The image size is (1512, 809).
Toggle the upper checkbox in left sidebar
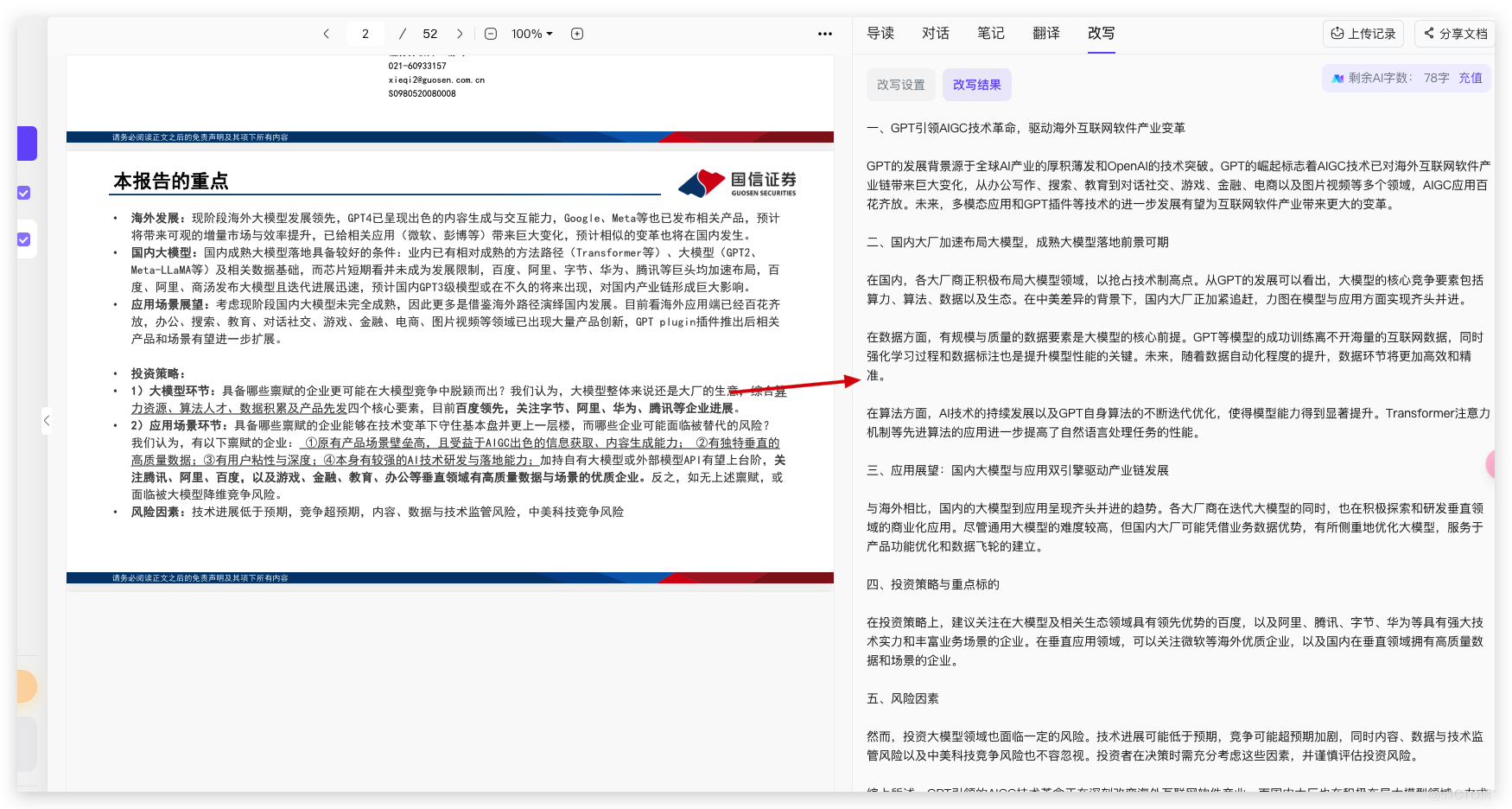[24, 193]
